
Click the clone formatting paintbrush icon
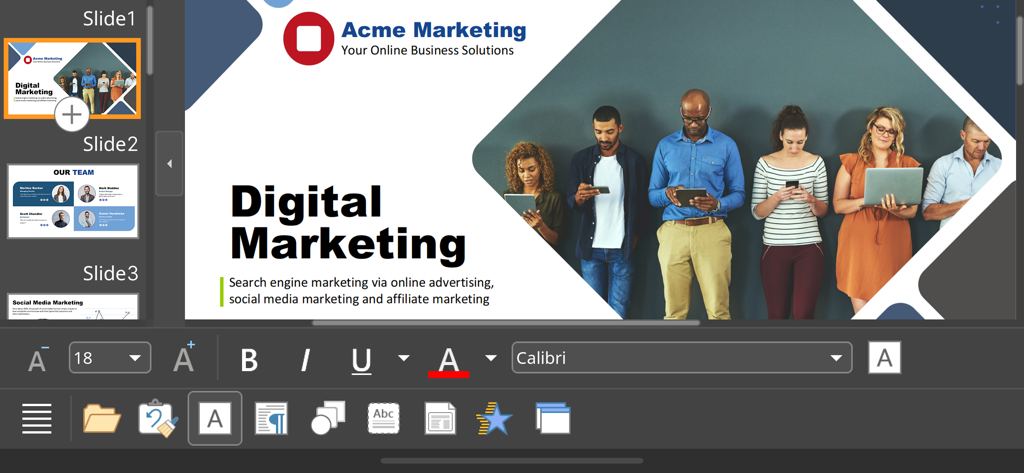tap(158, 419)
